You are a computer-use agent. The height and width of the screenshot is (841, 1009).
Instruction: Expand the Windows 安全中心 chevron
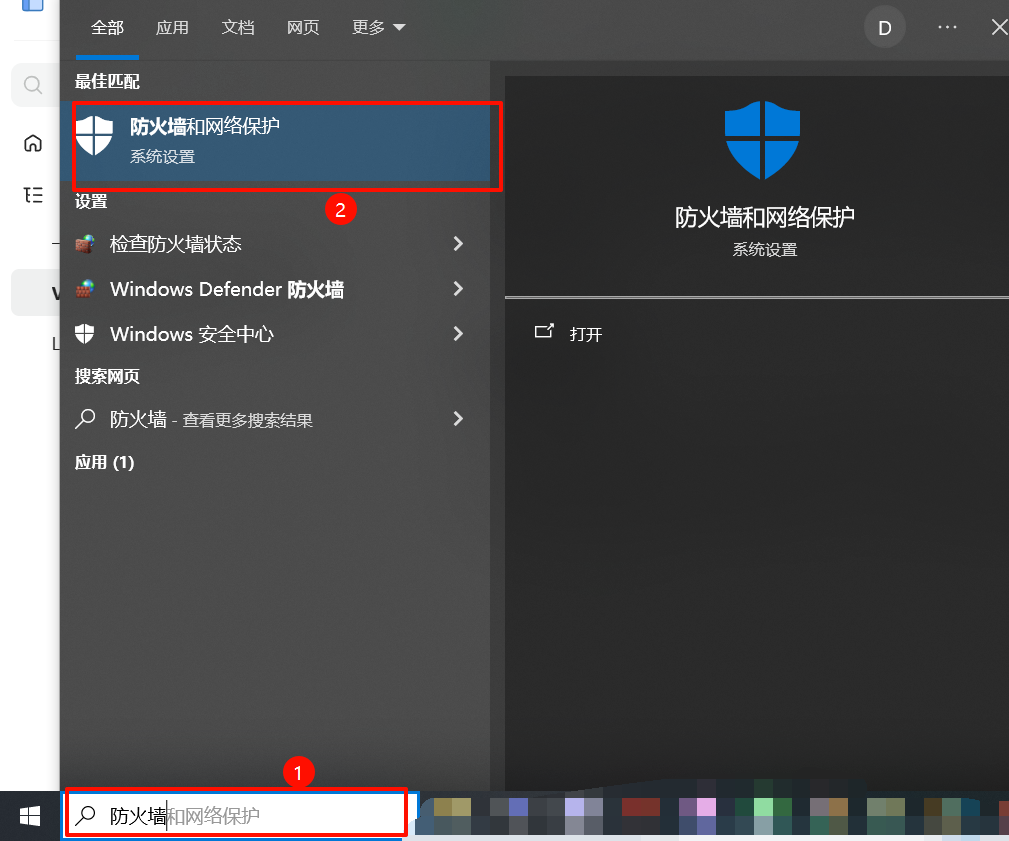click(458, 334)
